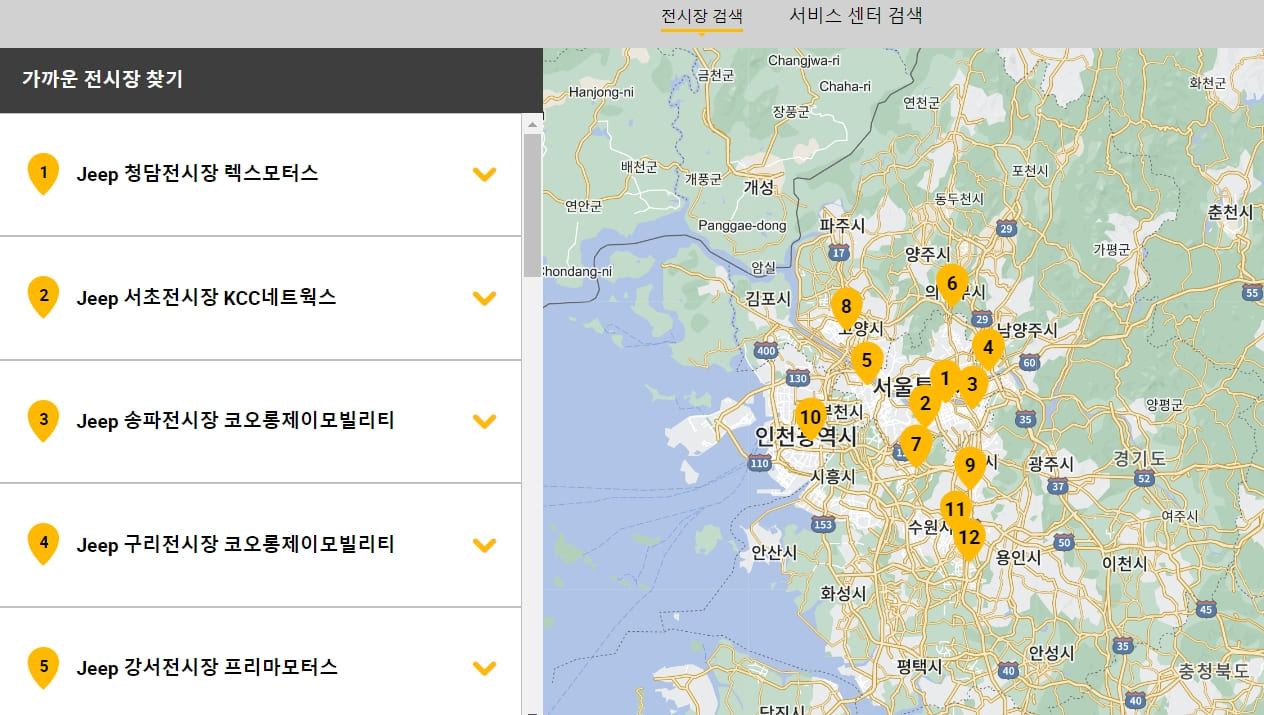Viewport: 1264px width, 715px height.
Task: Click the 여주시 map label
Action: point(1180,516)
